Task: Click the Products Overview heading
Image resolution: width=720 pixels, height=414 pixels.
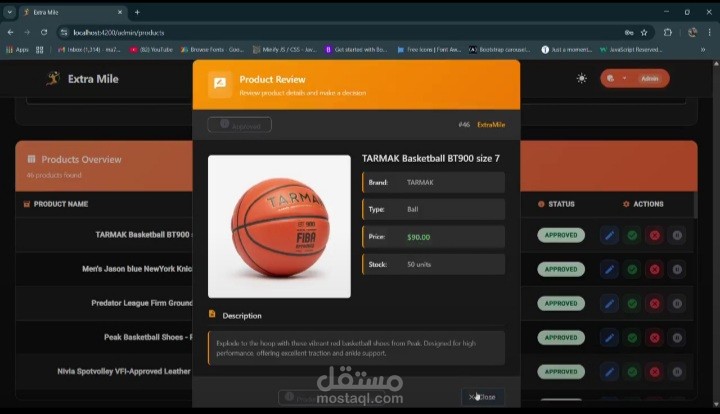Action: (81, 160)
